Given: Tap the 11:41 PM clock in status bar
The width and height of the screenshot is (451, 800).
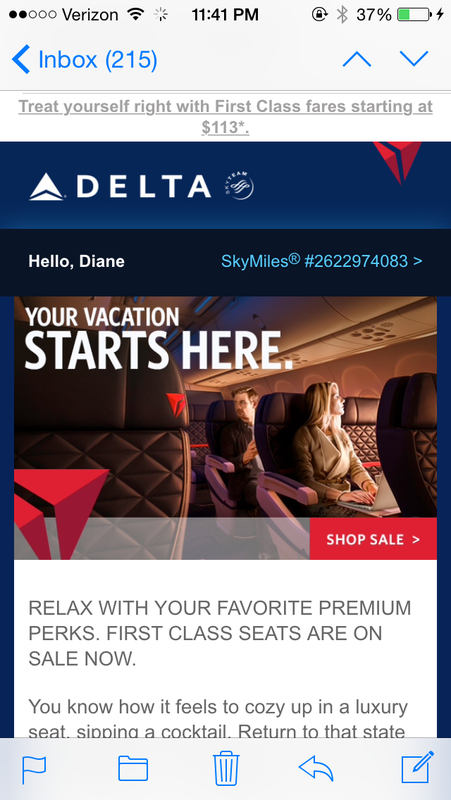Looking at the screenshot, I should click(x=225, y=15).
